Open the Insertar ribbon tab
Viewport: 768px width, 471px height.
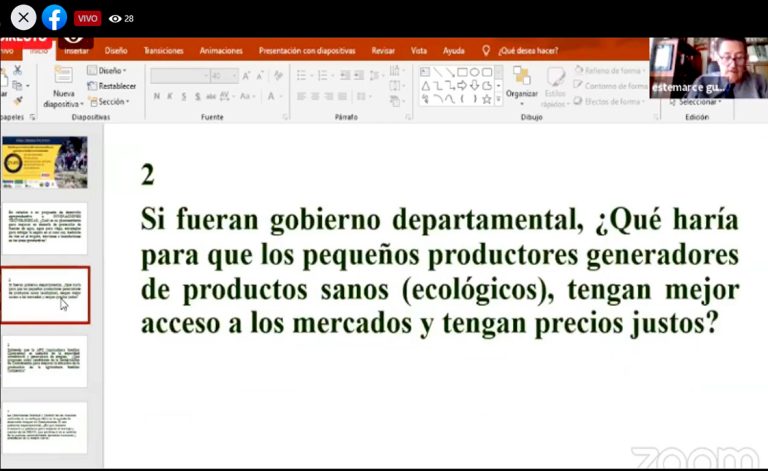tap(76, 51)
